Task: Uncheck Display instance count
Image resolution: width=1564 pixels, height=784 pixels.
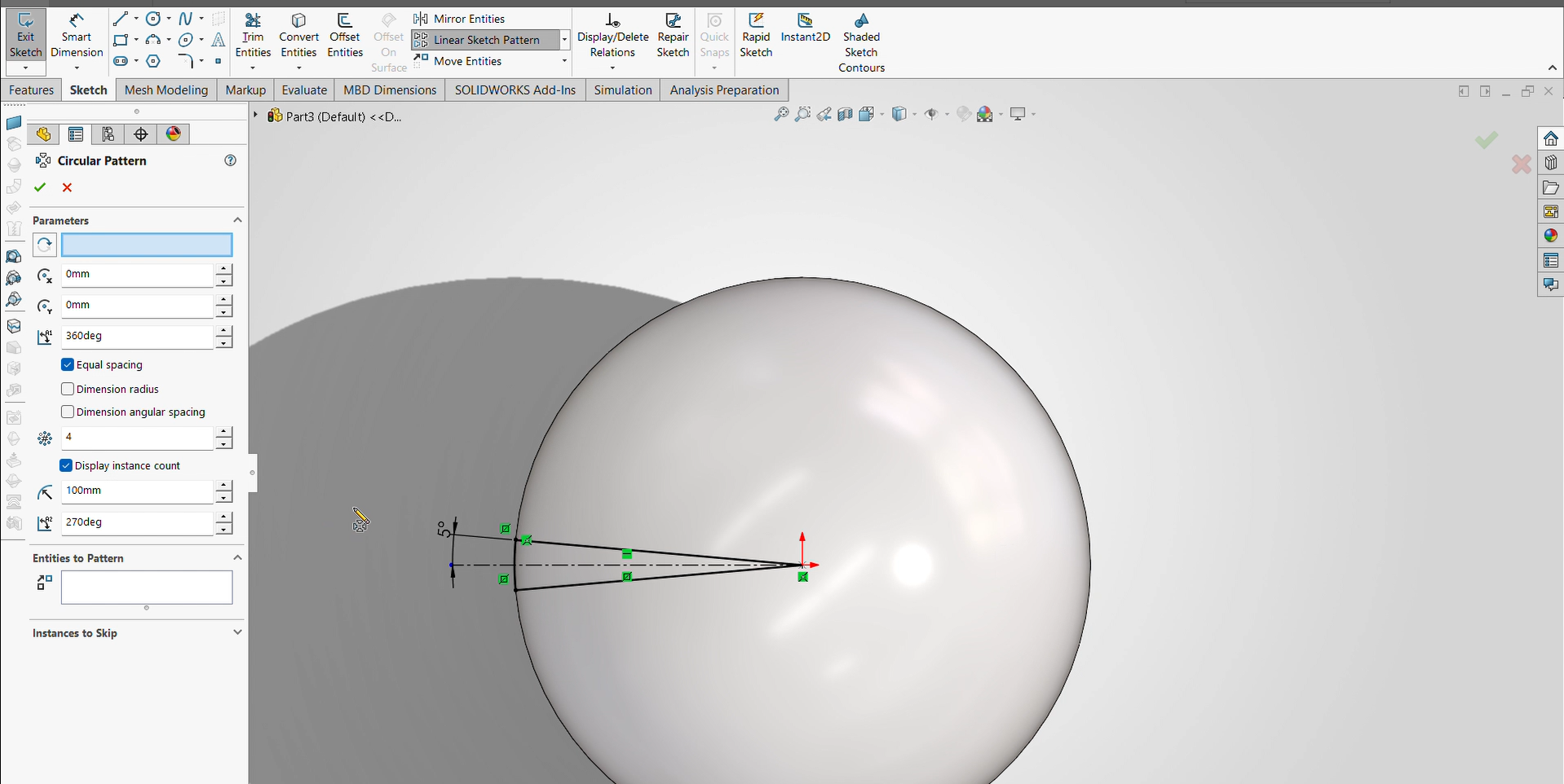Action: point(67,465)
